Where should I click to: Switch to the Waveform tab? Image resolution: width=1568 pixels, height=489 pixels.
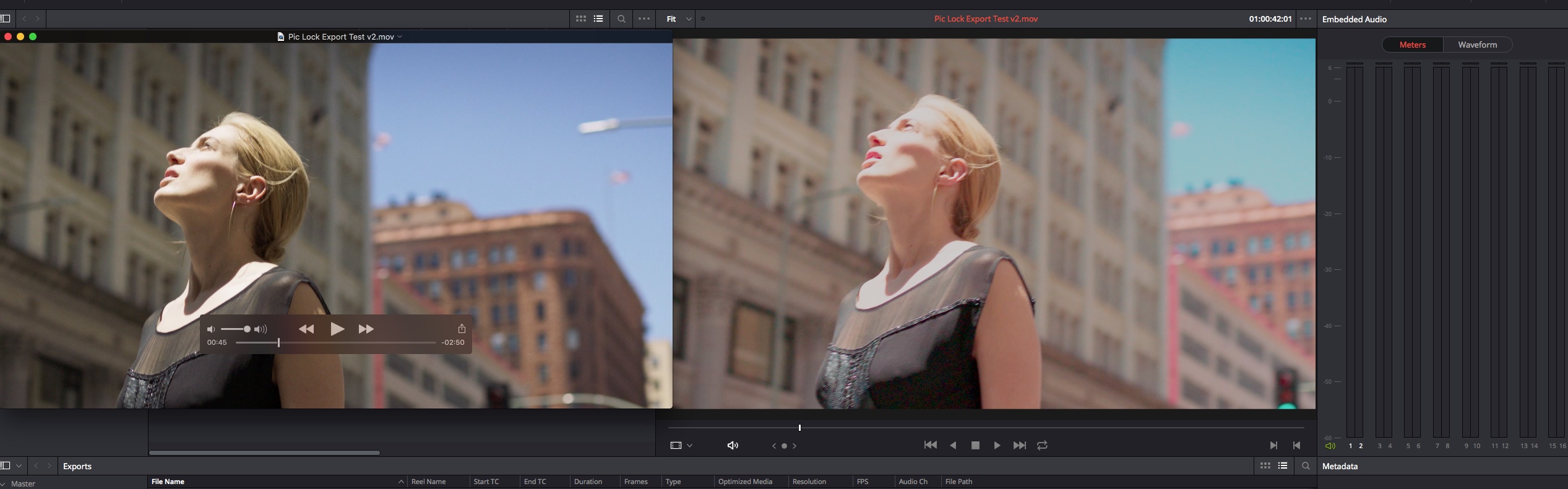(x=1478, y=45)
